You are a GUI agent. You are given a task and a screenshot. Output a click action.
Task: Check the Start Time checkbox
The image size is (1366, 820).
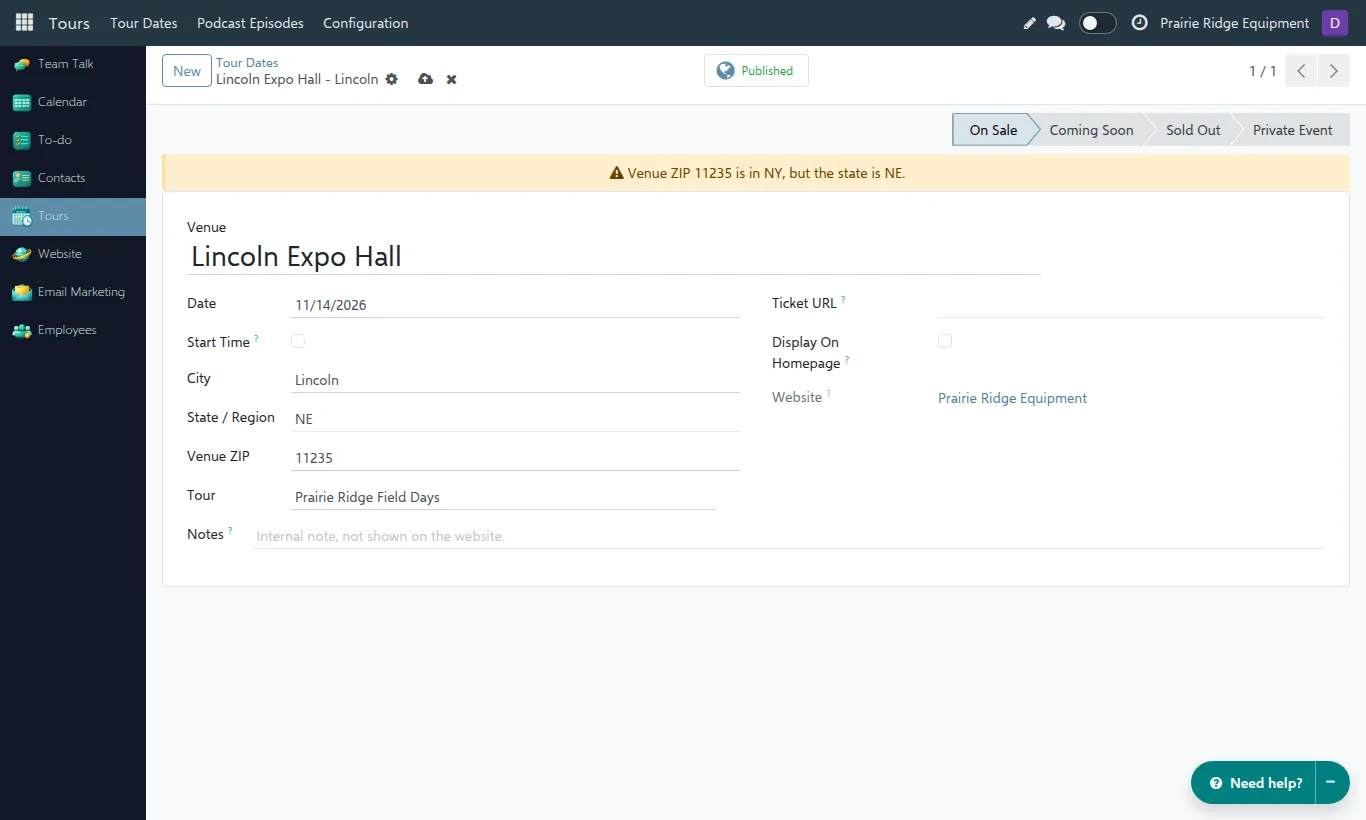point(298,341)
